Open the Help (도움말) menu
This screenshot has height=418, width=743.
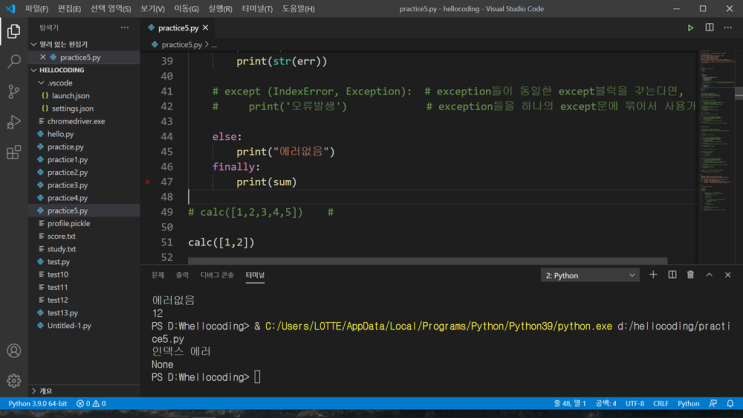[x=298, y=9]
